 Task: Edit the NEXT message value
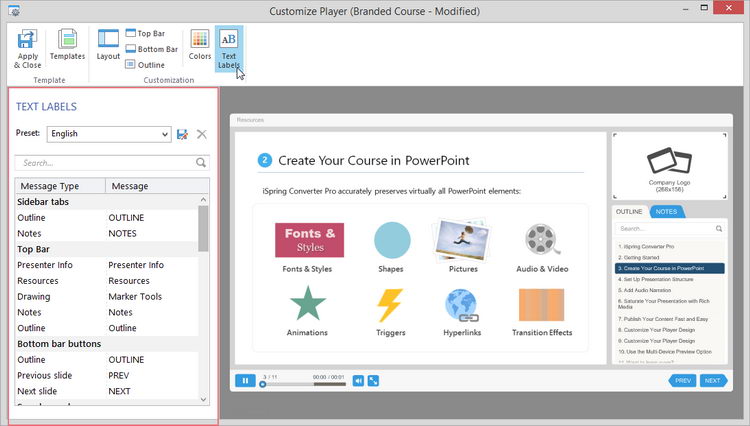click(x=119, y=391)
